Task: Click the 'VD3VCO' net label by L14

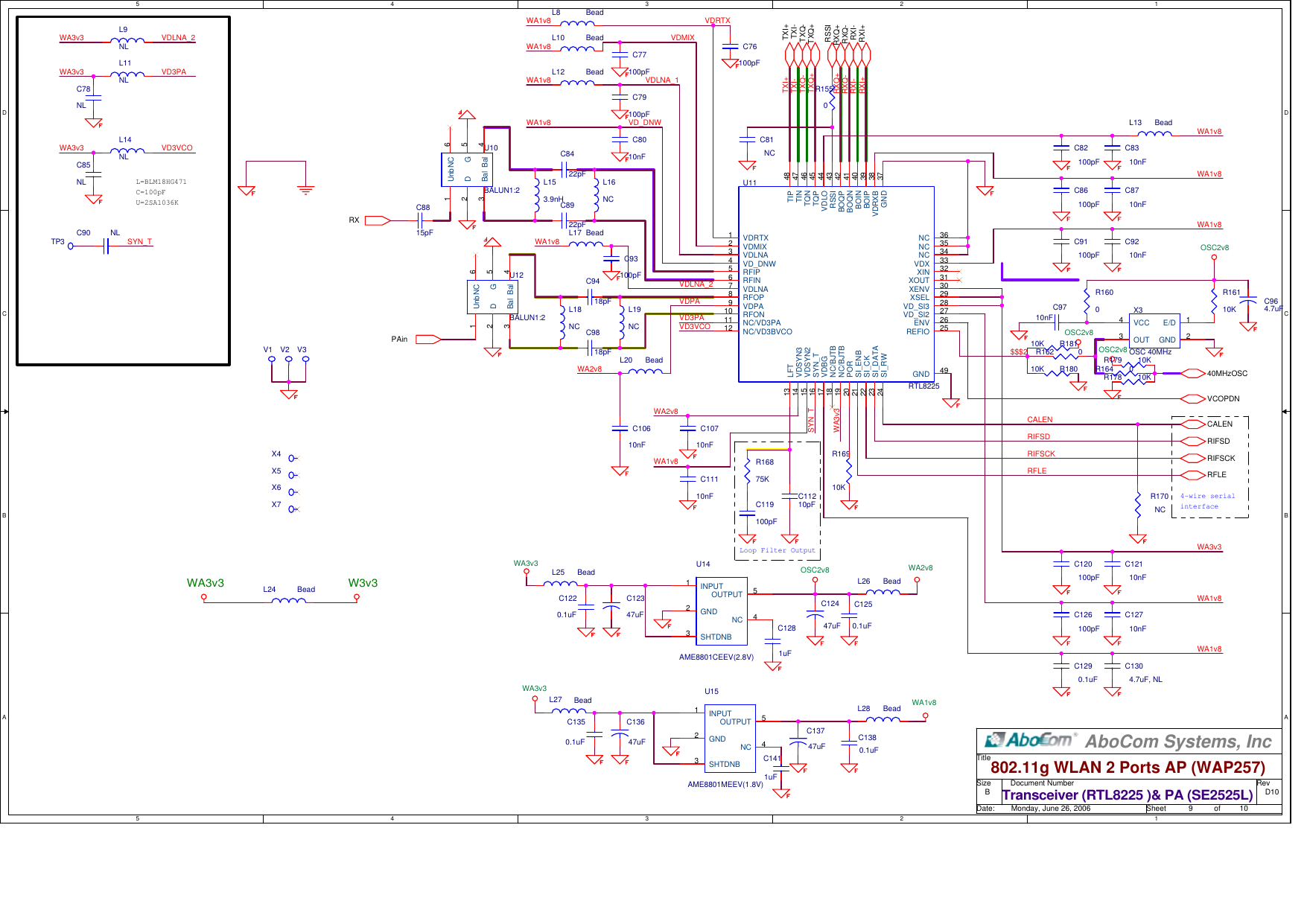Action: 177,148
